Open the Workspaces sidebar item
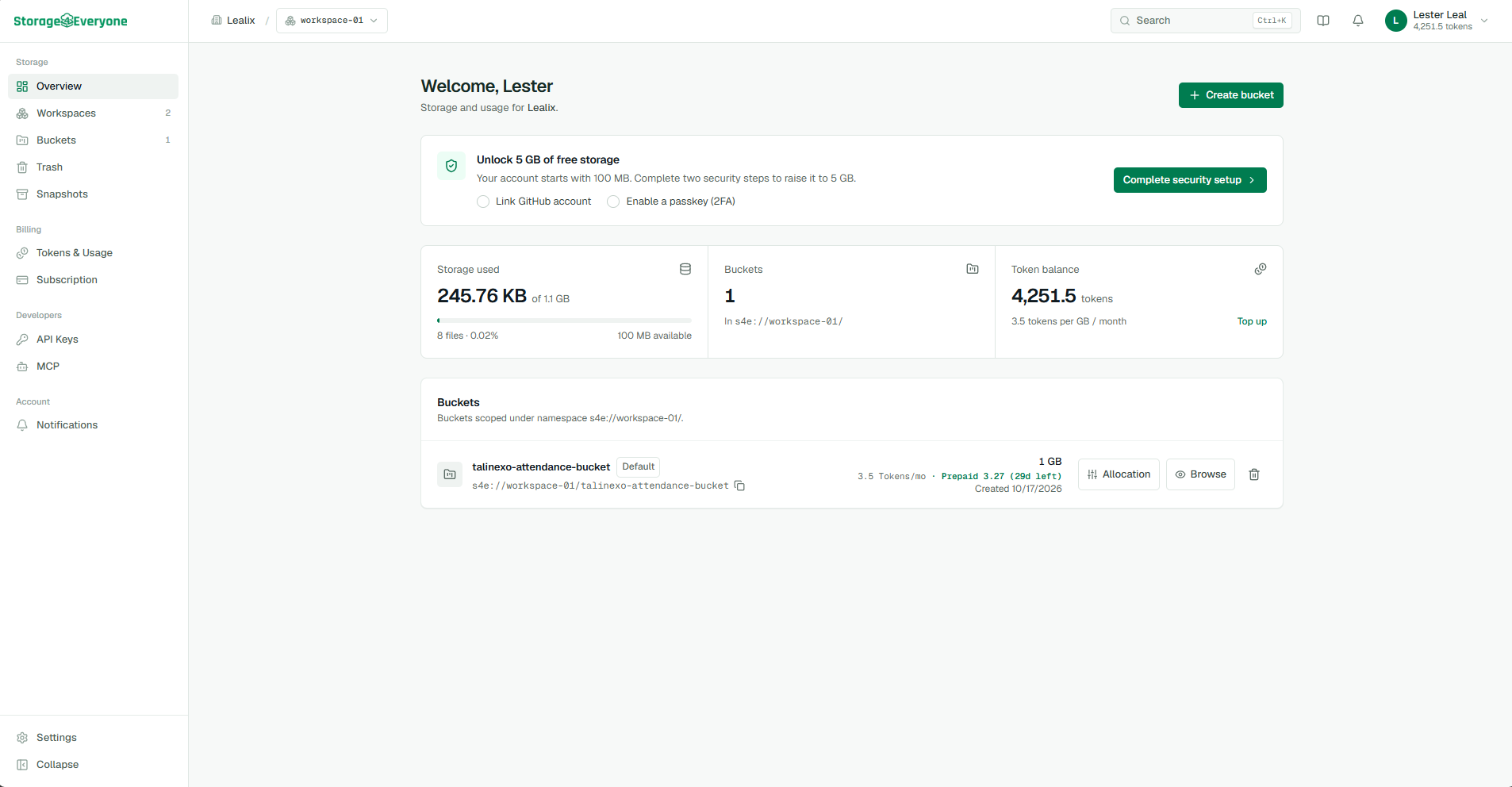The image size is (1512, 787). pyautogui.click(x=93, y=113)
